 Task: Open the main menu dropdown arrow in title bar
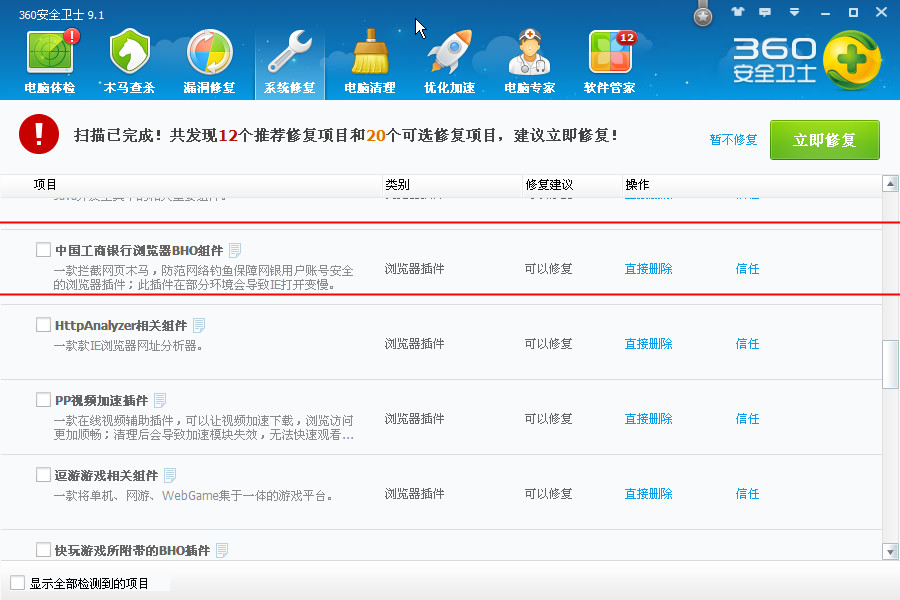[x=794, y=12]
